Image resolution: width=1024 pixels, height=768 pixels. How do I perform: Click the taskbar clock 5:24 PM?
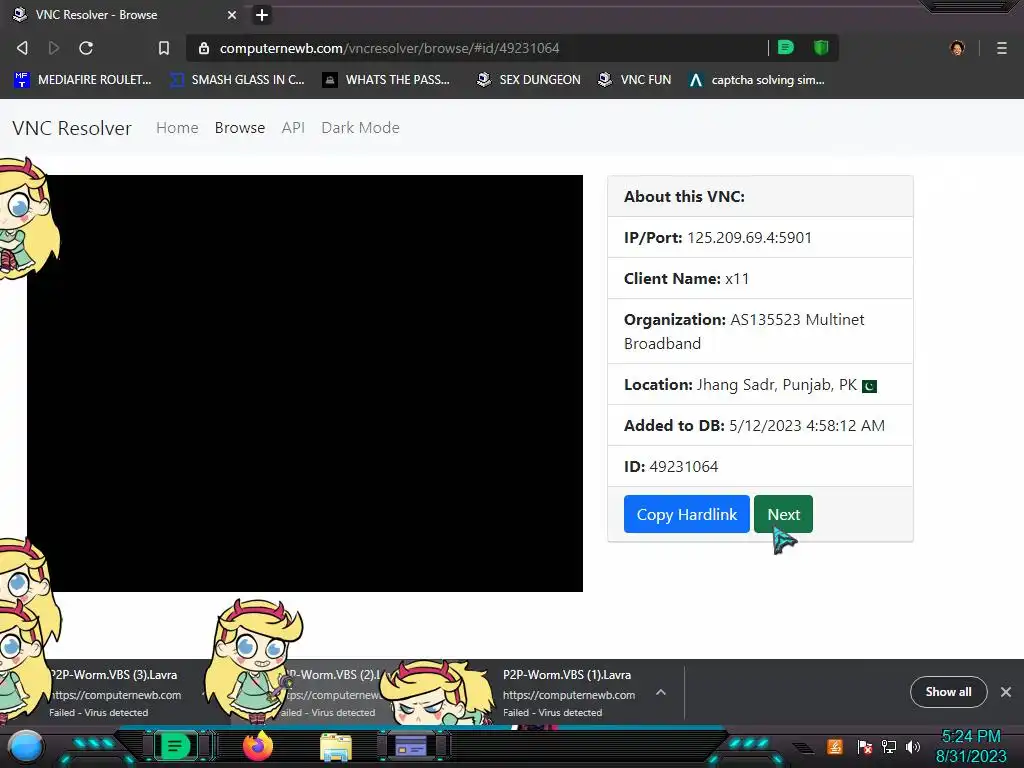coord(971,737)
